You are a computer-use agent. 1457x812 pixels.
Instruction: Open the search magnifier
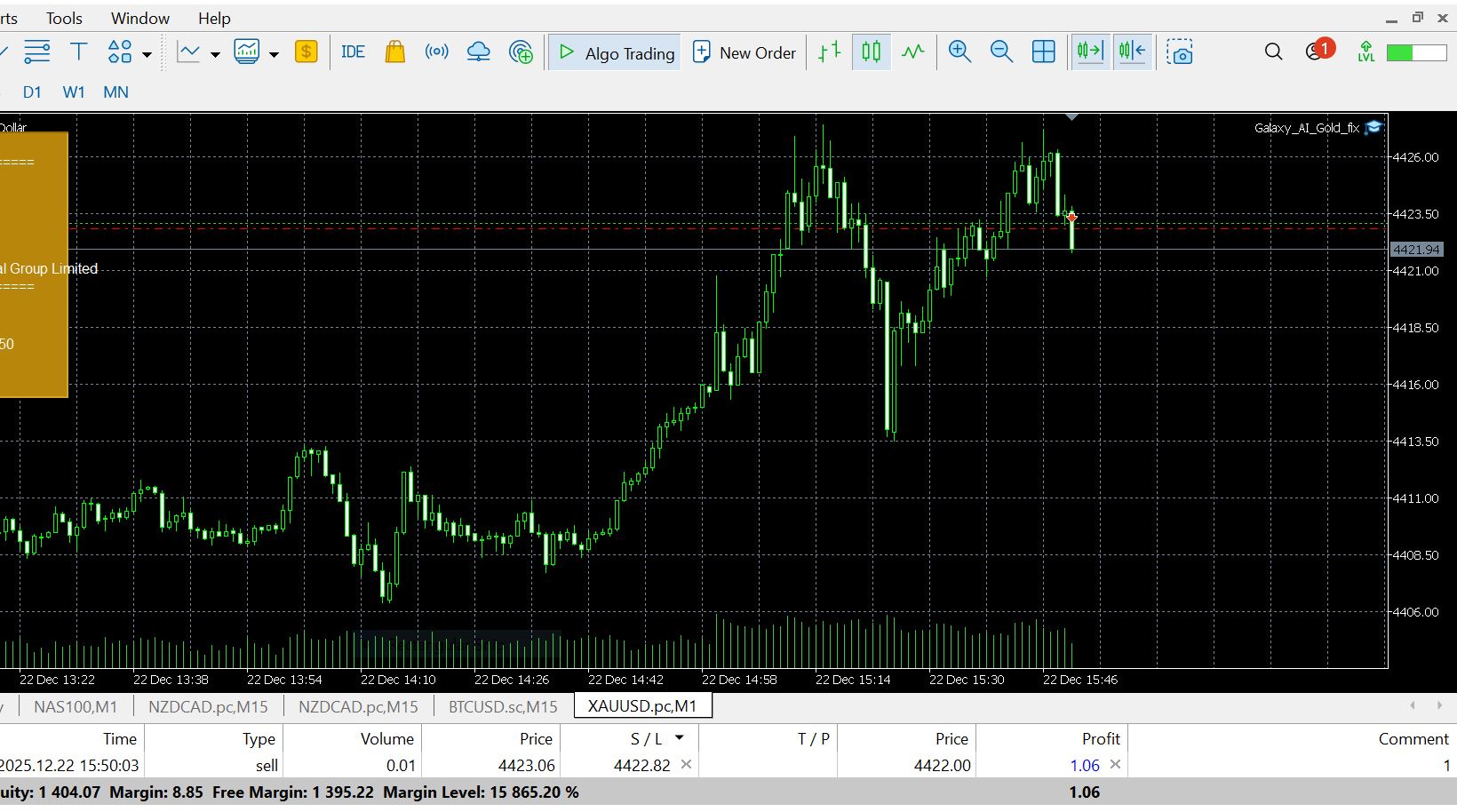(x=1273, y=52)
